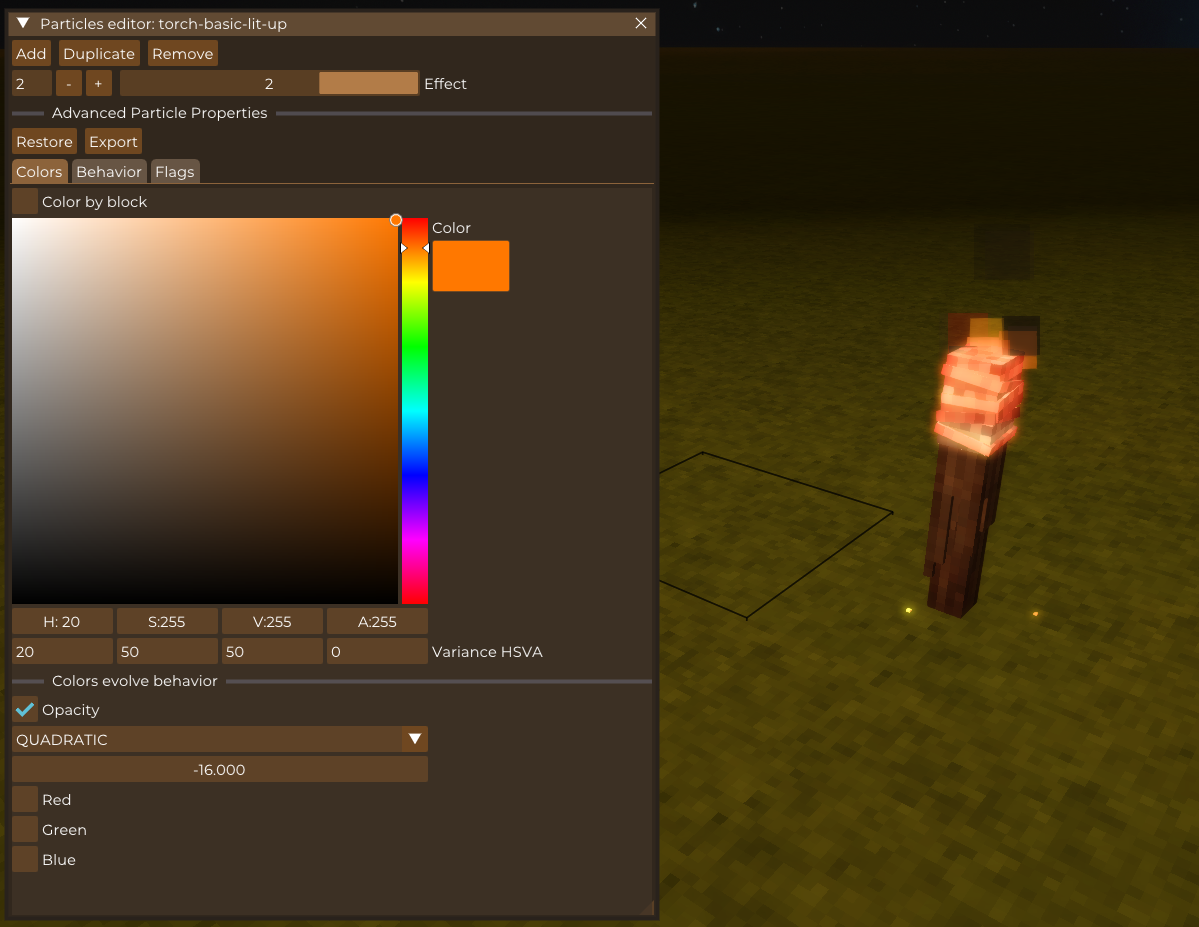The width and height of the screenshot is (1199, 927).
Task: Click the S:255 saturation field
Action: (167, 621)
